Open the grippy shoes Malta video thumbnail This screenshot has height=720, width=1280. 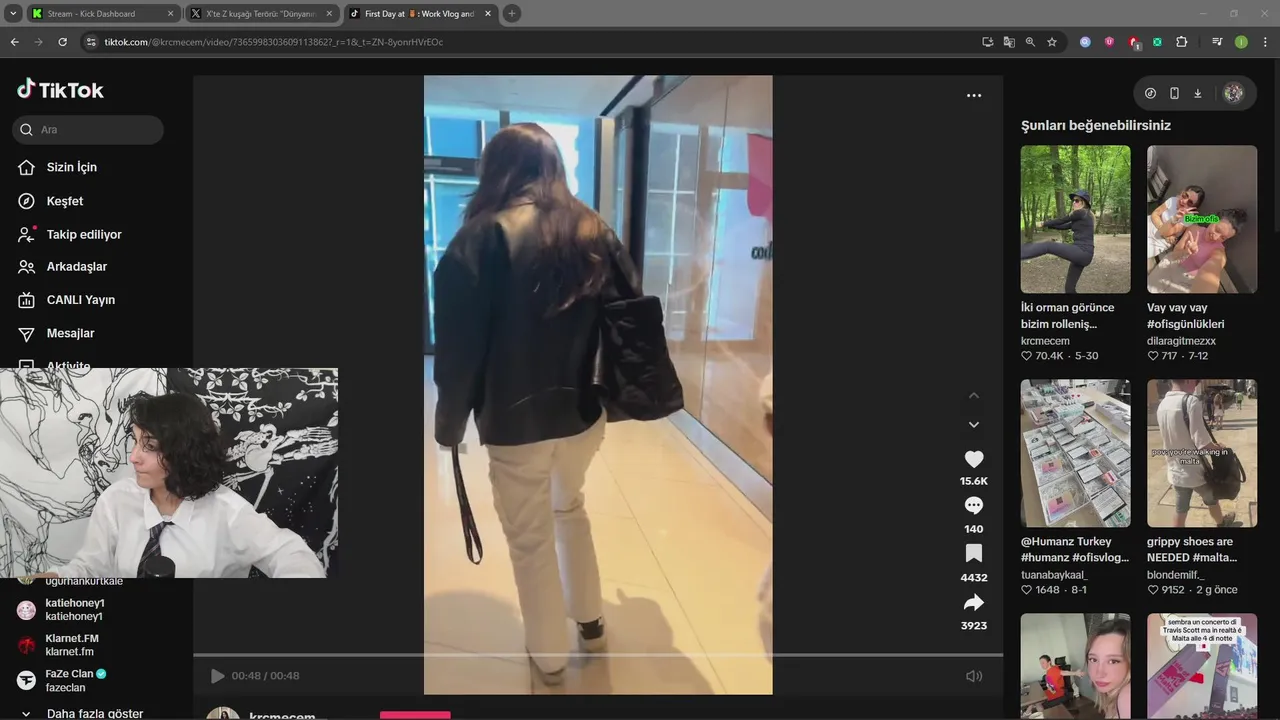click(1202, 453)
